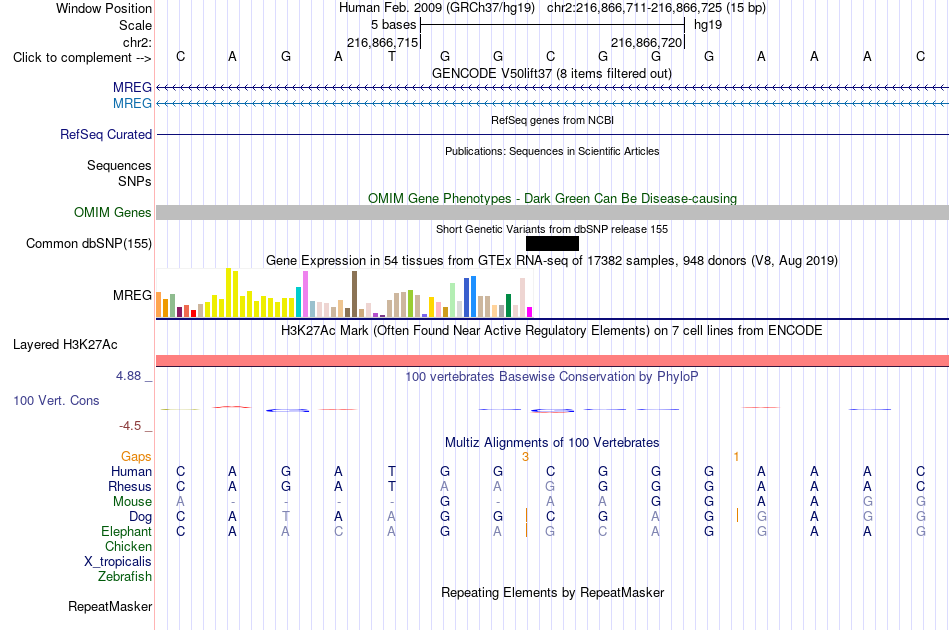Click the Mouse species label
950x630 pixels.
pos(132,502)
